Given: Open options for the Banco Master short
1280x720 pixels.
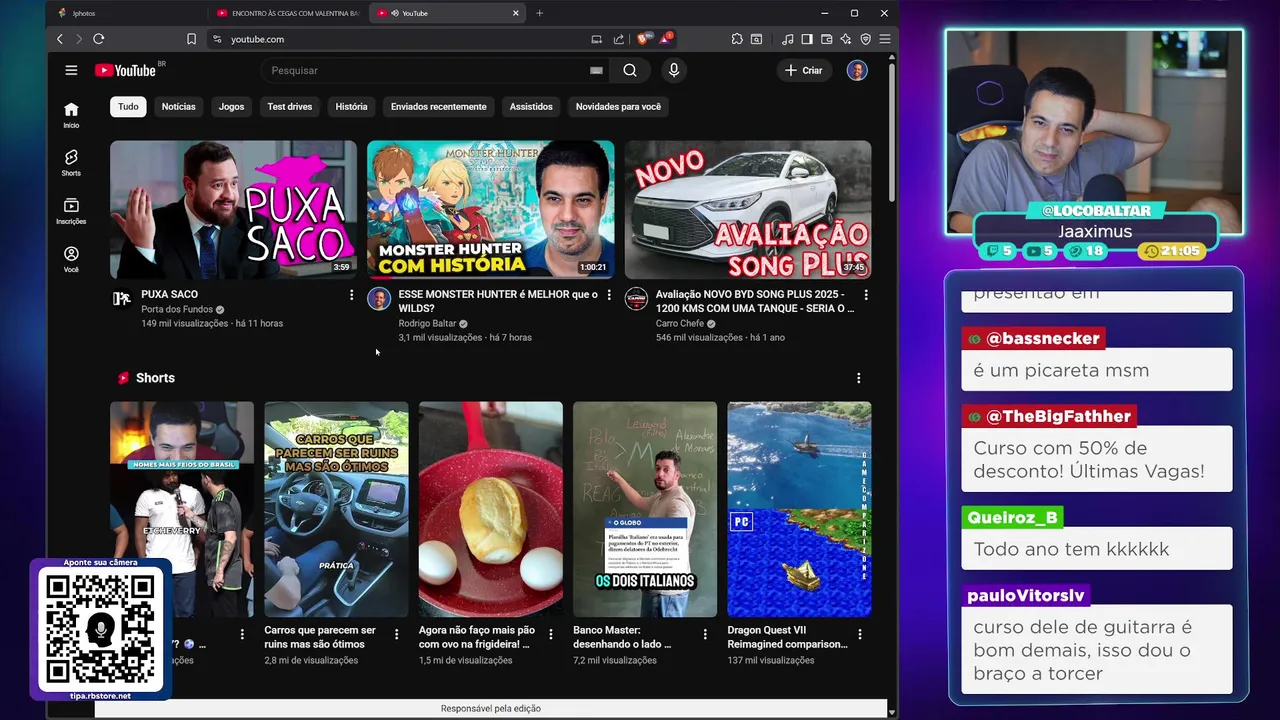Looking at the screenshot, I should click(705, 634).
